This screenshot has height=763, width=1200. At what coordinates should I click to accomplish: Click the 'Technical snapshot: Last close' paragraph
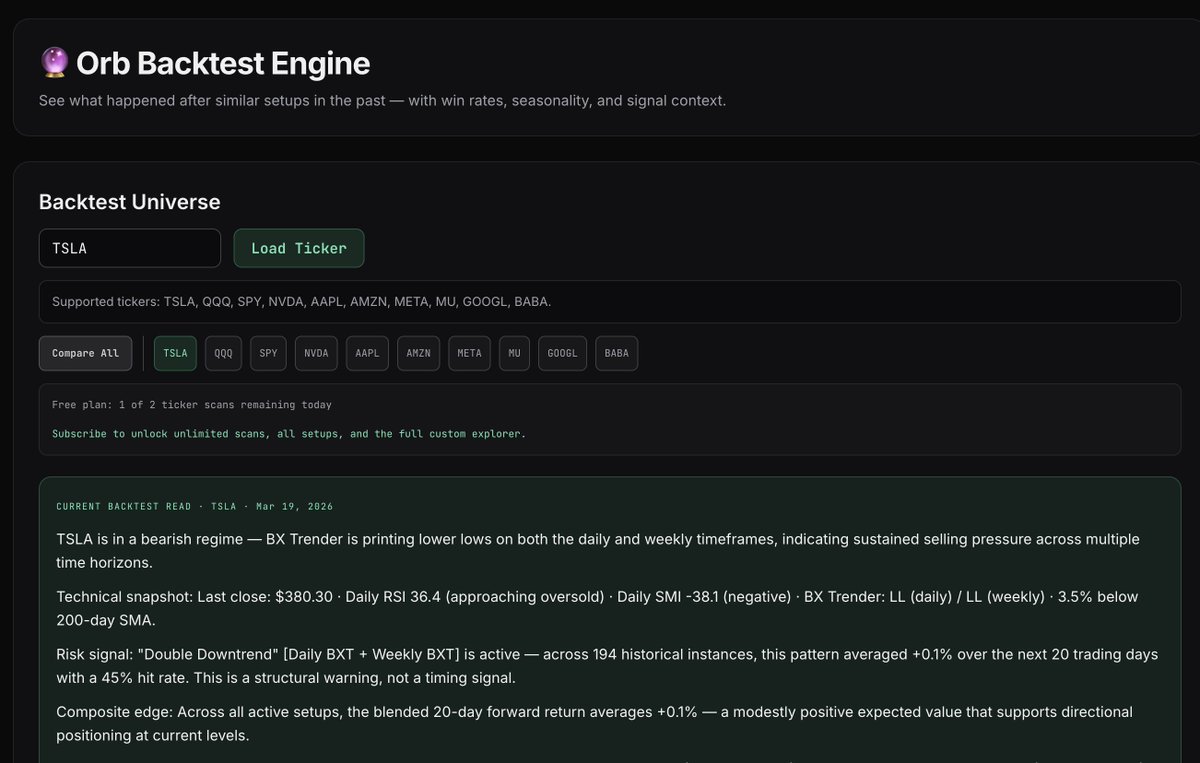[597, 609]
